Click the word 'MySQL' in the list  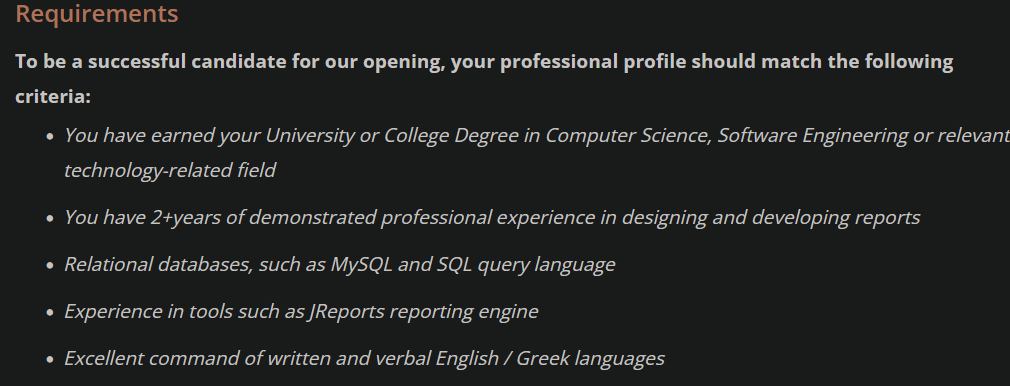pos(361,264)
